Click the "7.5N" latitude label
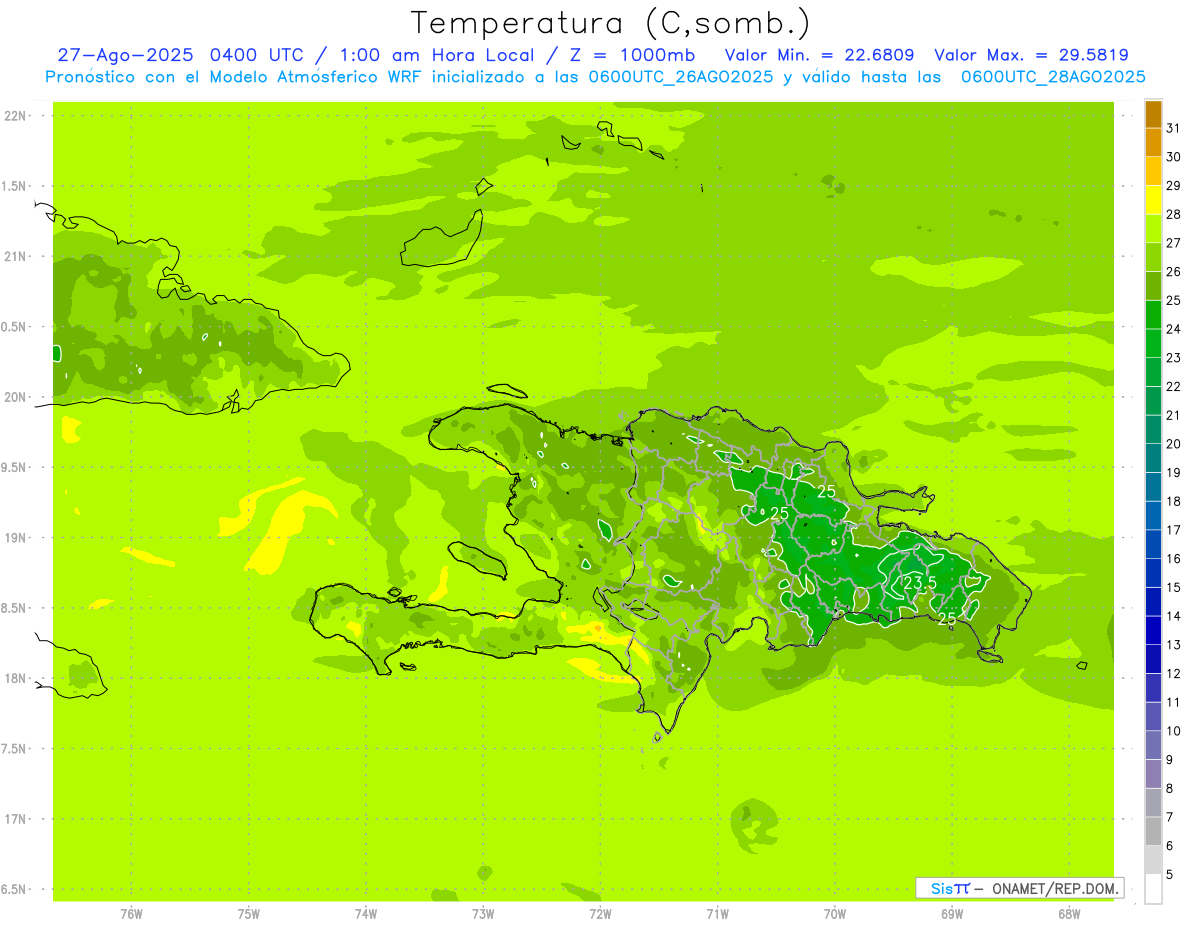 pos(14,748)
